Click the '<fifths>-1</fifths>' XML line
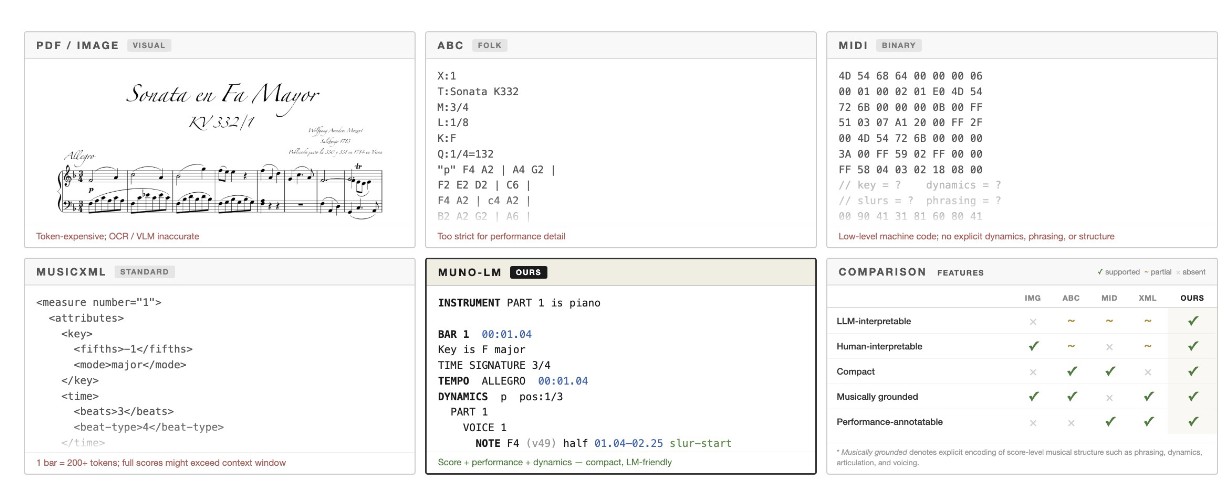The width and height of the screenshot is (1230, 496). [x=133, y=349]
